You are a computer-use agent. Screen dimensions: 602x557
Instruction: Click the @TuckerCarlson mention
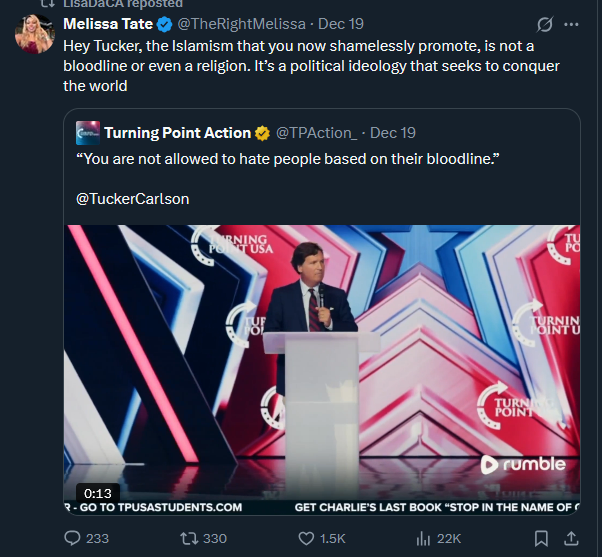click(132, 198)
